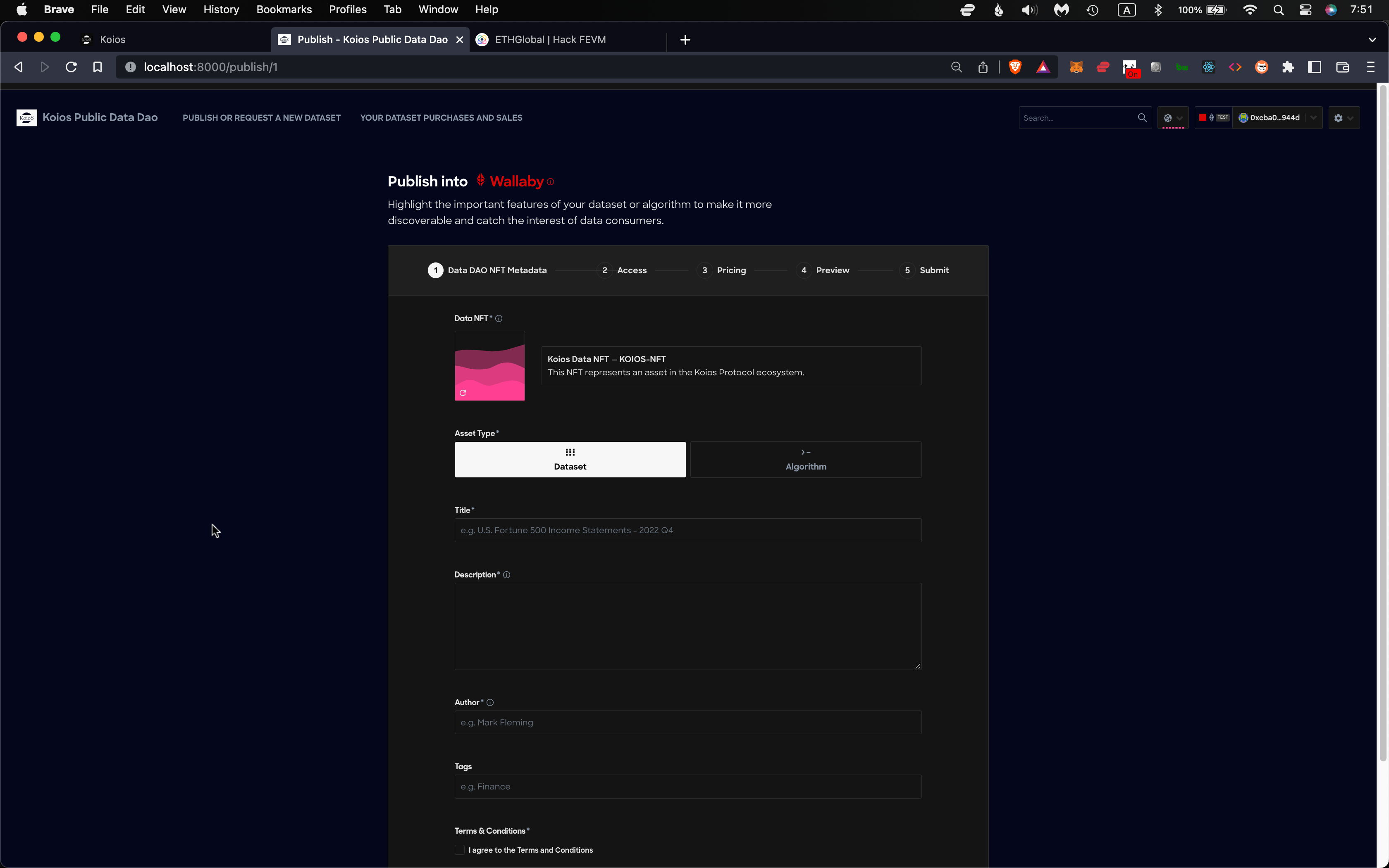Open the settings gear dropdown

1344,118
